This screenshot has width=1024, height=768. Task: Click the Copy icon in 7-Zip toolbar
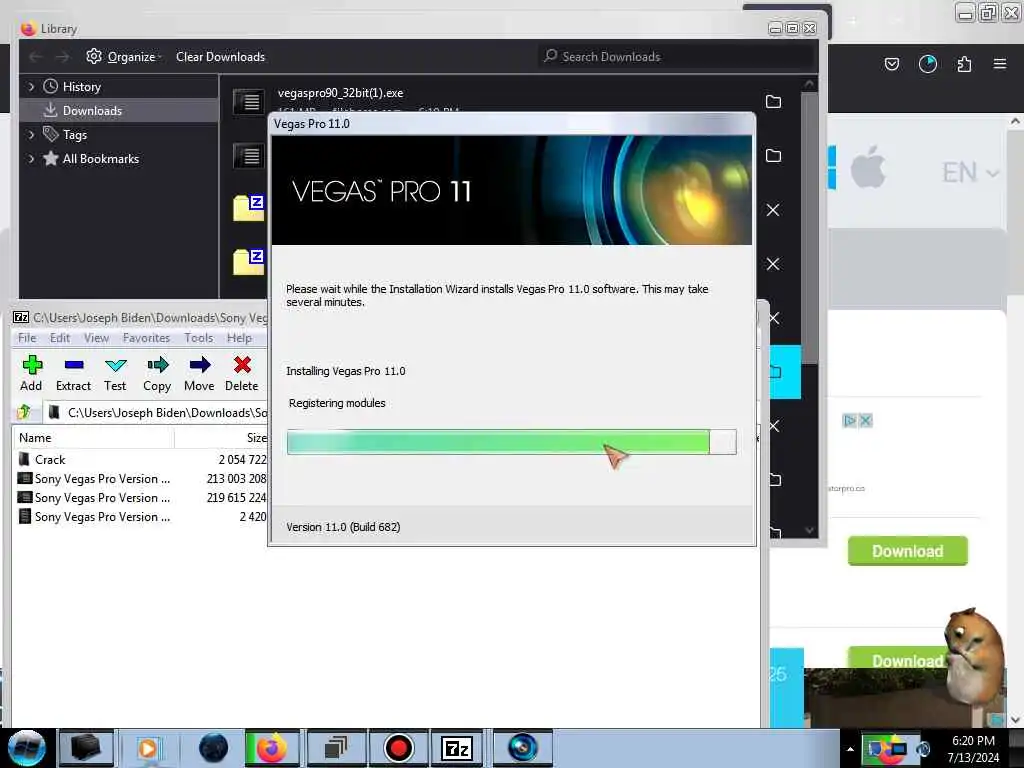tap(157, 365)
